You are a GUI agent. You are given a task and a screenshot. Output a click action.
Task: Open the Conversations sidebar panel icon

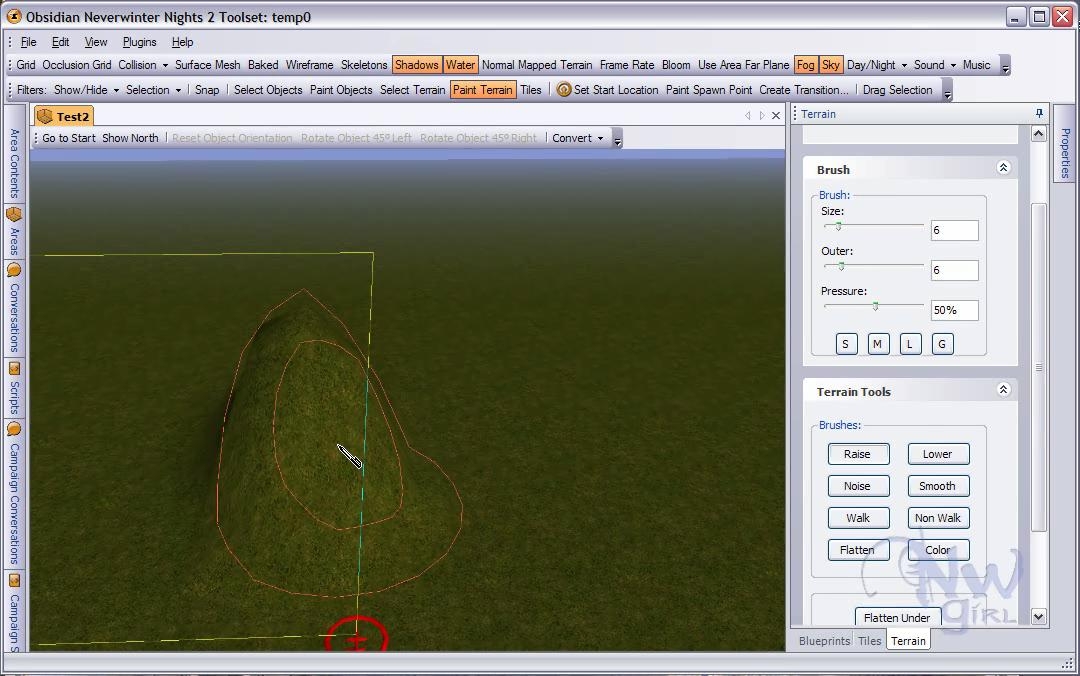[14, 271]
